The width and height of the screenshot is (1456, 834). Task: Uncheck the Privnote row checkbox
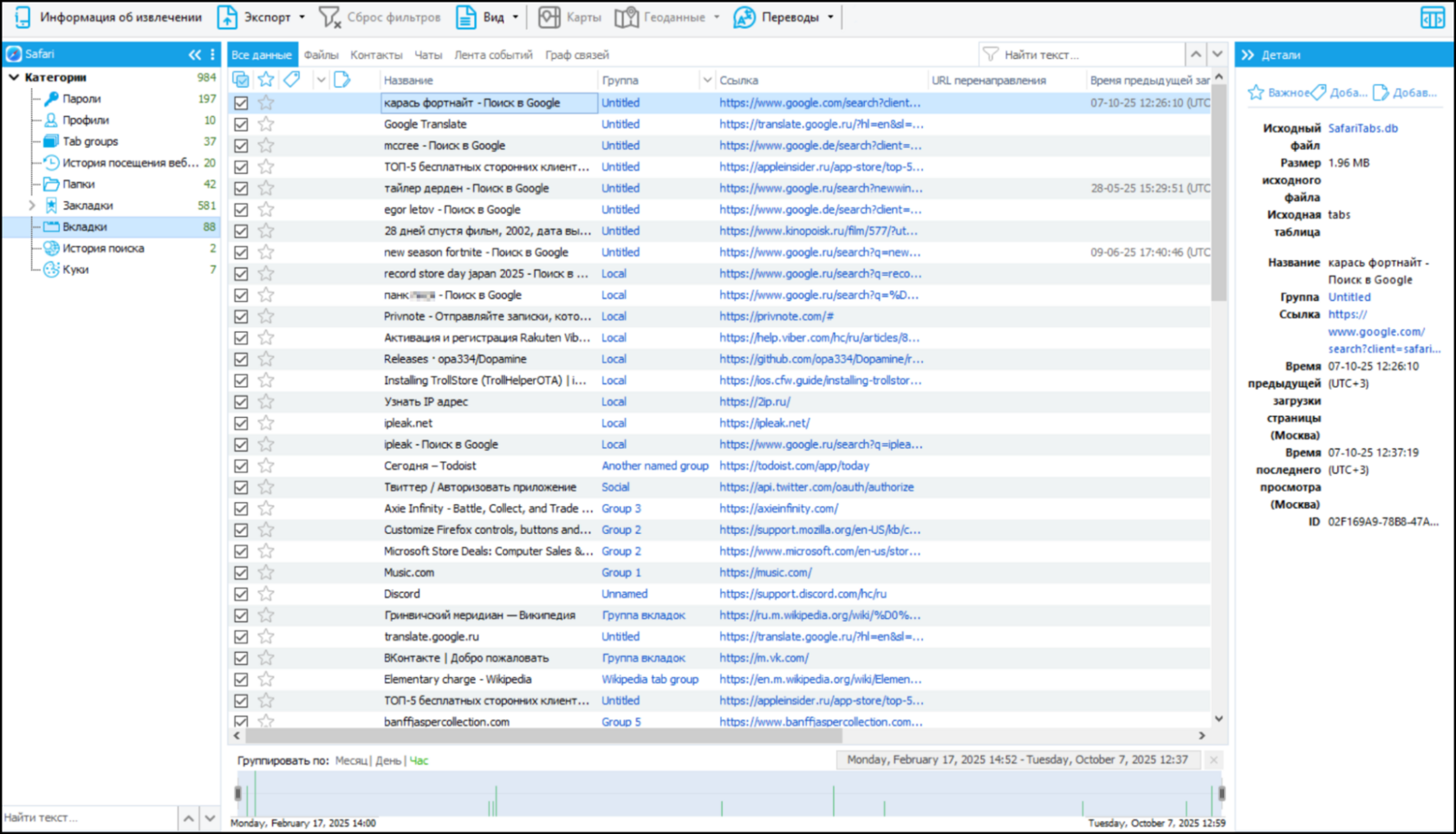click(241, 316)
